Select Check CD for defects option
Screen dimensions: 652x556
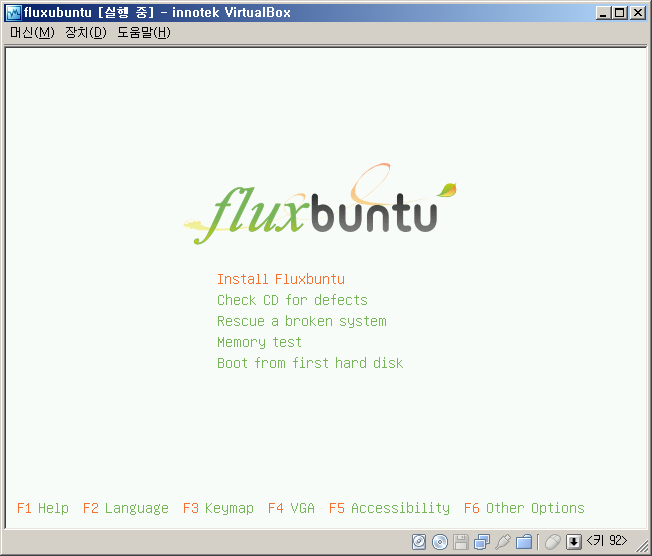(x=292, y=300)
